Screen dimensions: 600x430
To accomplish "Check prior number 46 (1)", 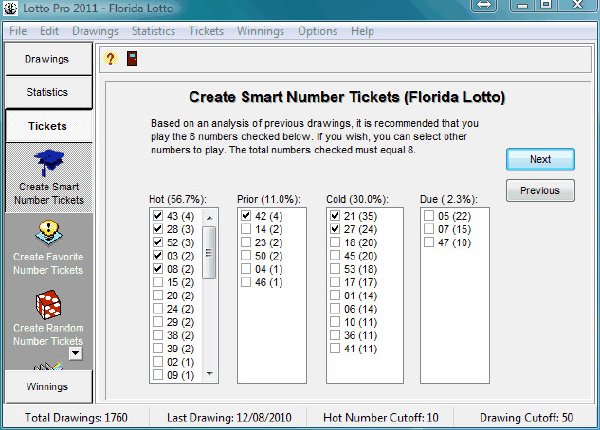I will point(246,282).
